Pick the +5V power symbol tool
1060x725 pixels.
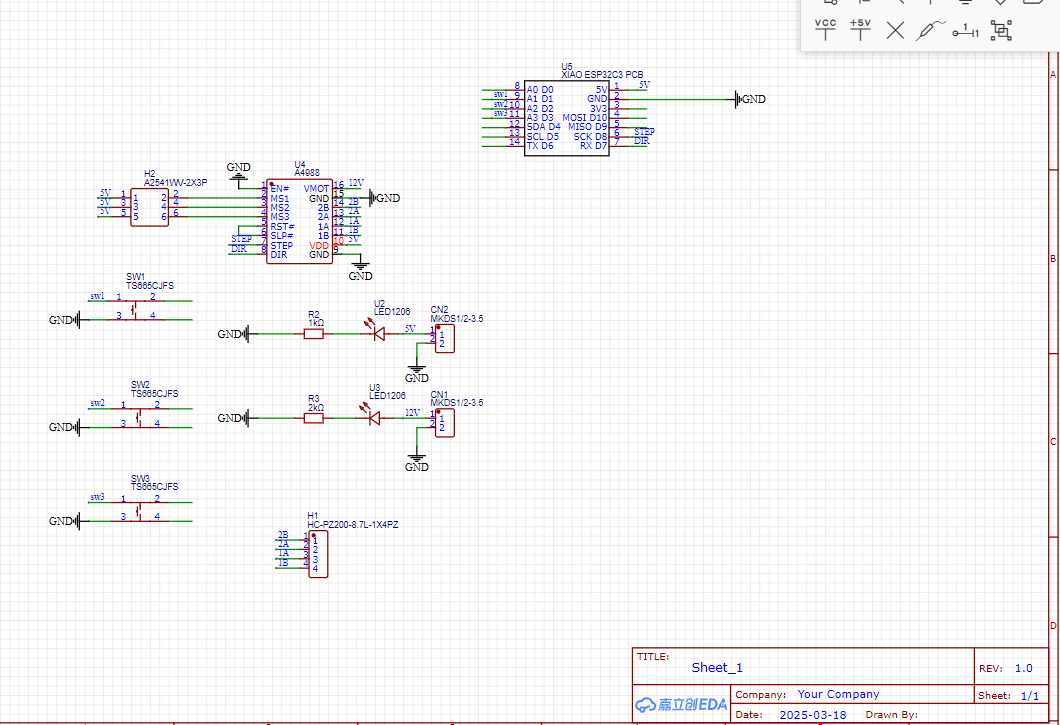click(860, 30)
